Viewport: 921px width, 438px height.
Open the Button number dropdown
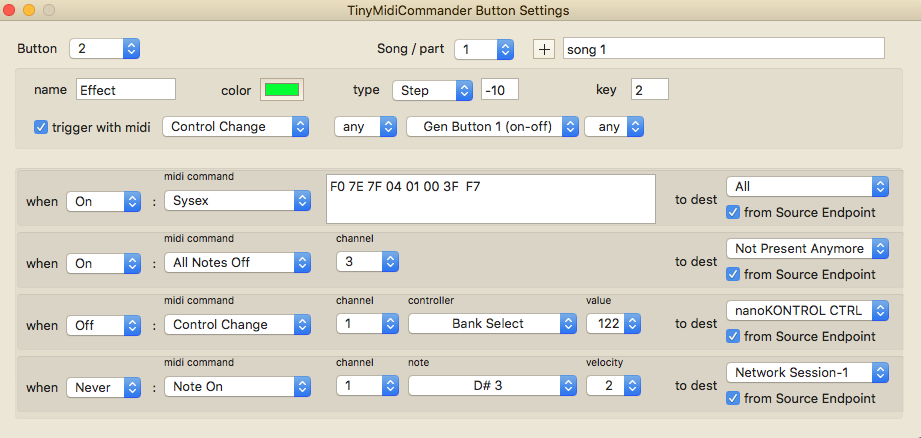pos(104,49)
